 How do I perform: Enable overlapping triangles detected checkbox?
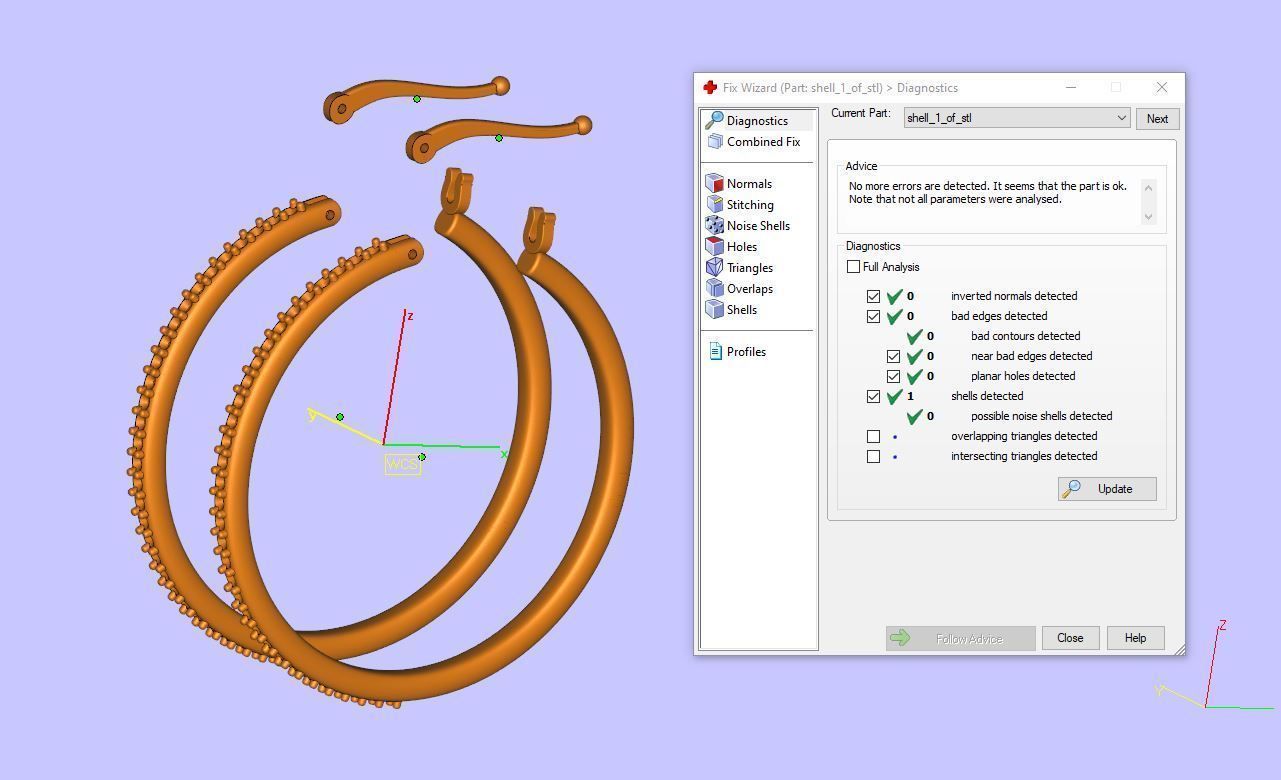coord(873,436)
